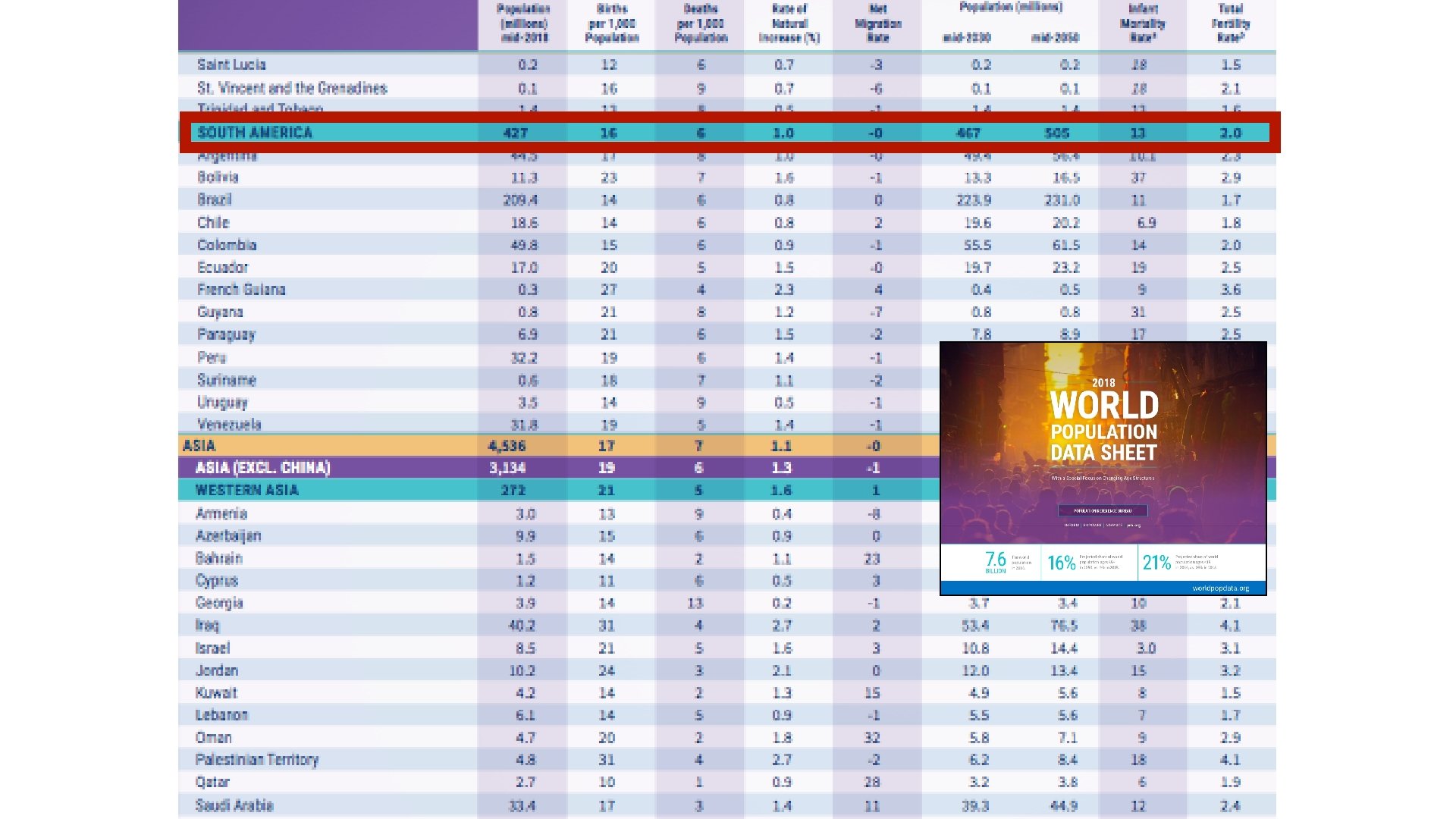Click the Infant Mortality Rate column header
Image resolution: width=1456 pixels, height=819 pixels.
coord(1142,24)
